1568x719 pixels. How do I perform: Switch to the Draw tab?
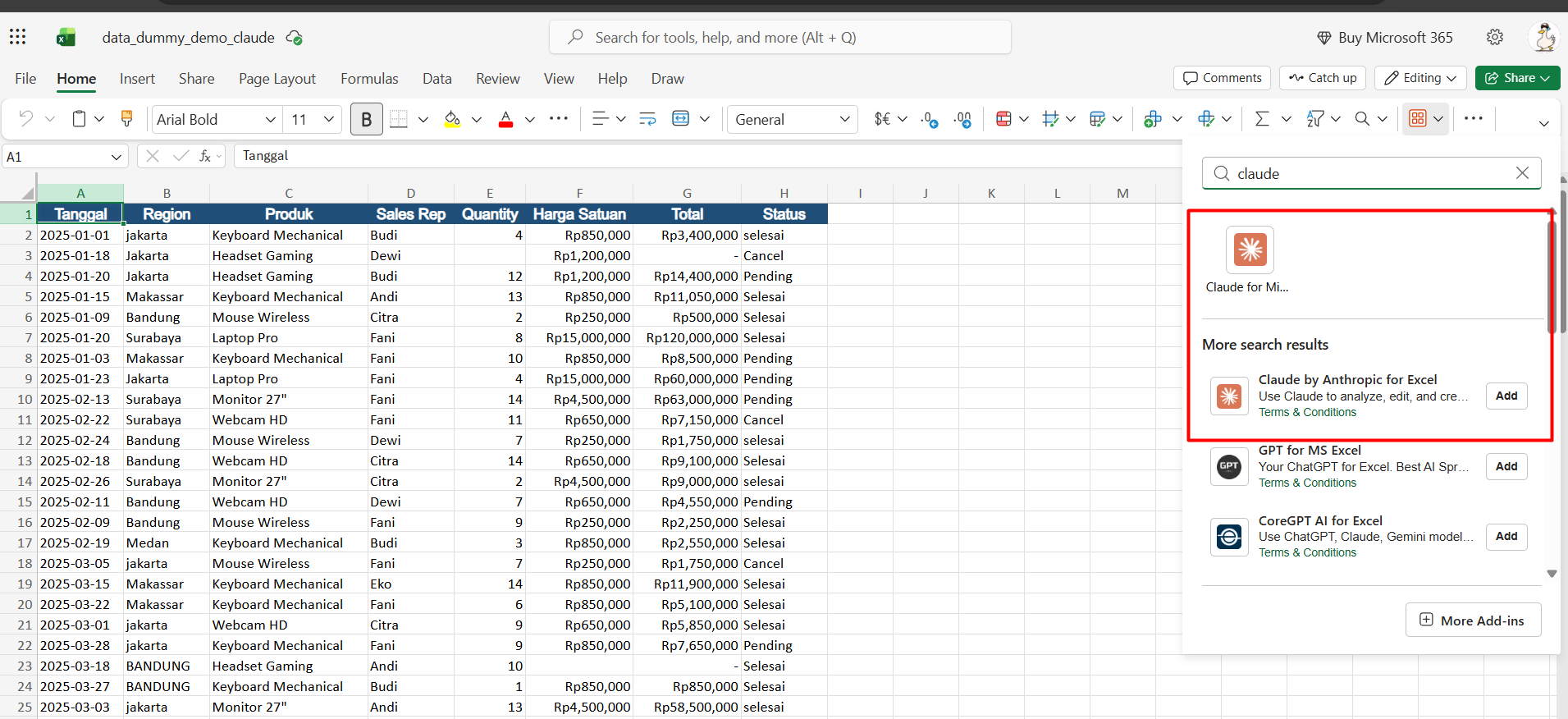[667, 79]
